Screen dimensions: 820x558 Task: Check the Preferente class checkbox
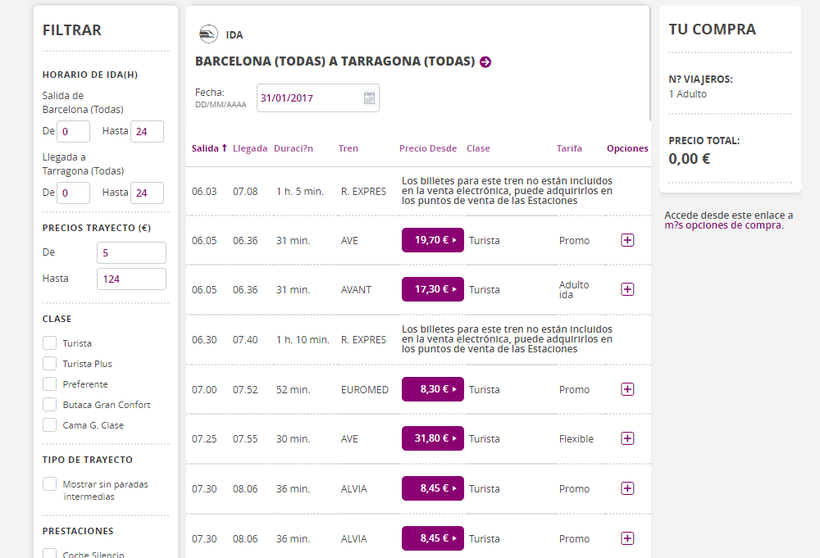(x=50, y=384)
